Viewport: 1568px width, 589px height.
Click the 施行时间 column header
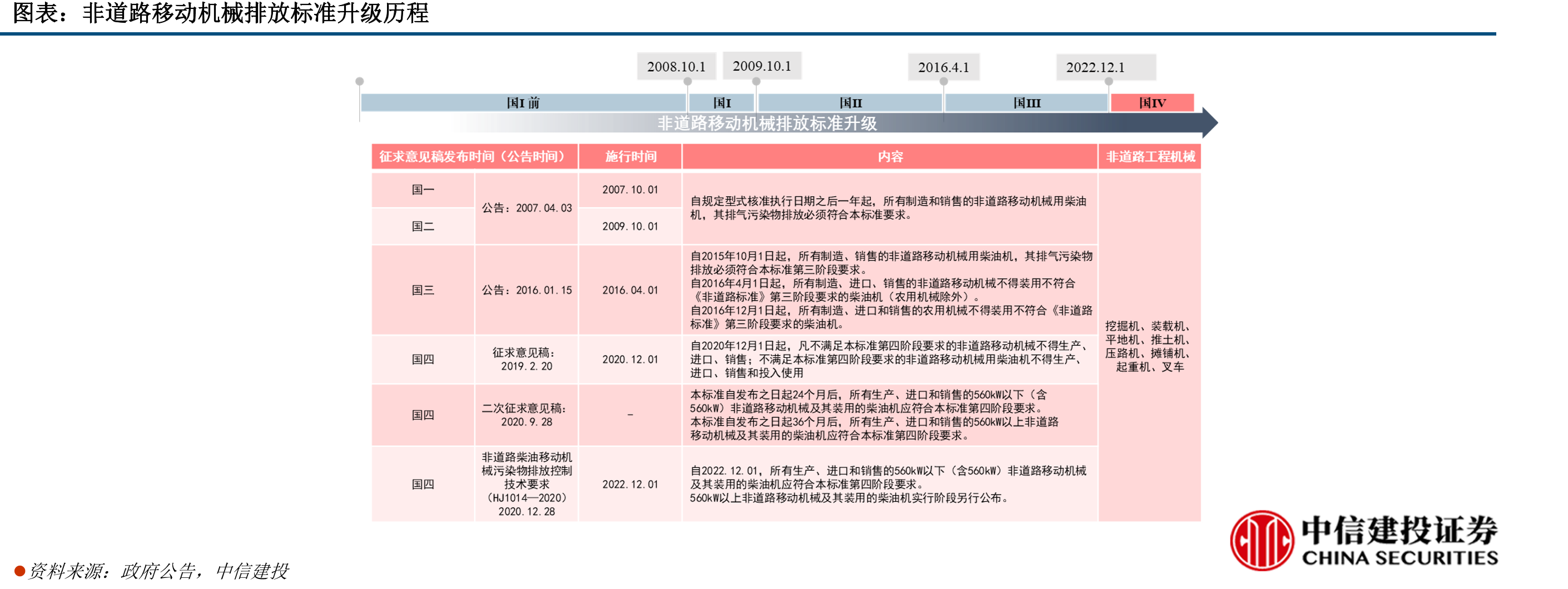pos(630,156)
